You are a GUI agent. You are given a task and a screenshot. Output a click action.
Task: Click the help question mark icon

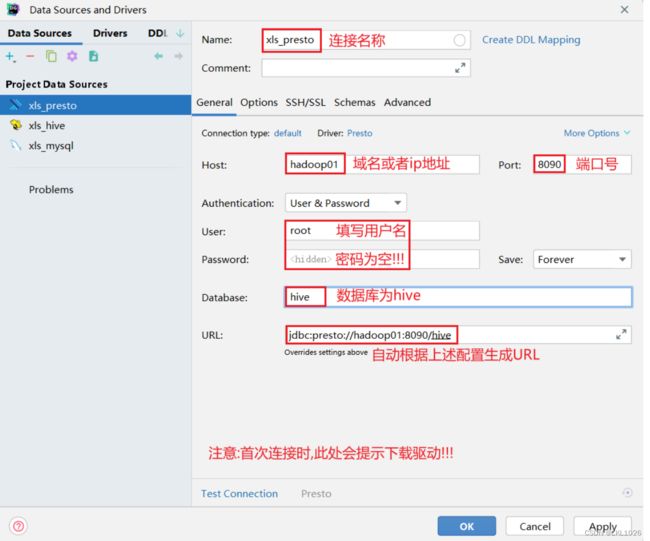pyautogui.click(x=18, y=526)
